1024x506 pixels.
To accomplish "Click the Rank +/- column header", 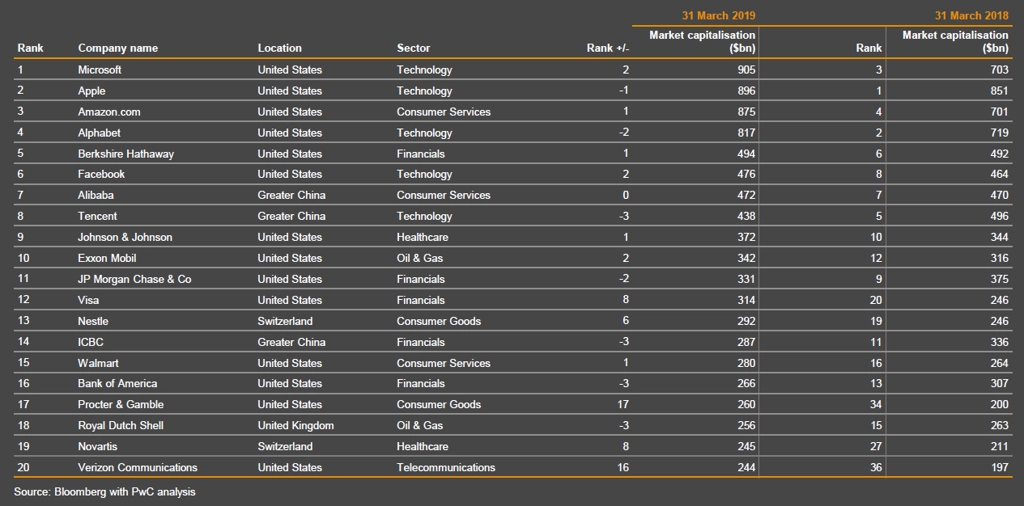I will click(607, 48).
